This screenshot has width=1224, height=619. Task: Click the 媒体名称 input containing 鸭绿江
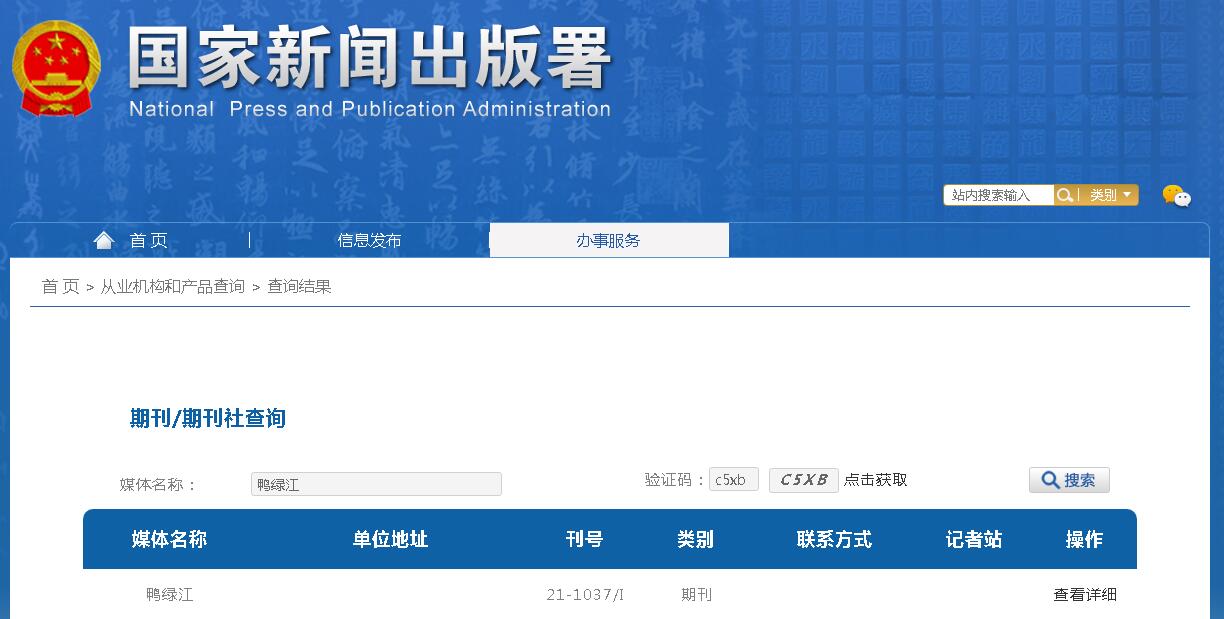(377, 483)
